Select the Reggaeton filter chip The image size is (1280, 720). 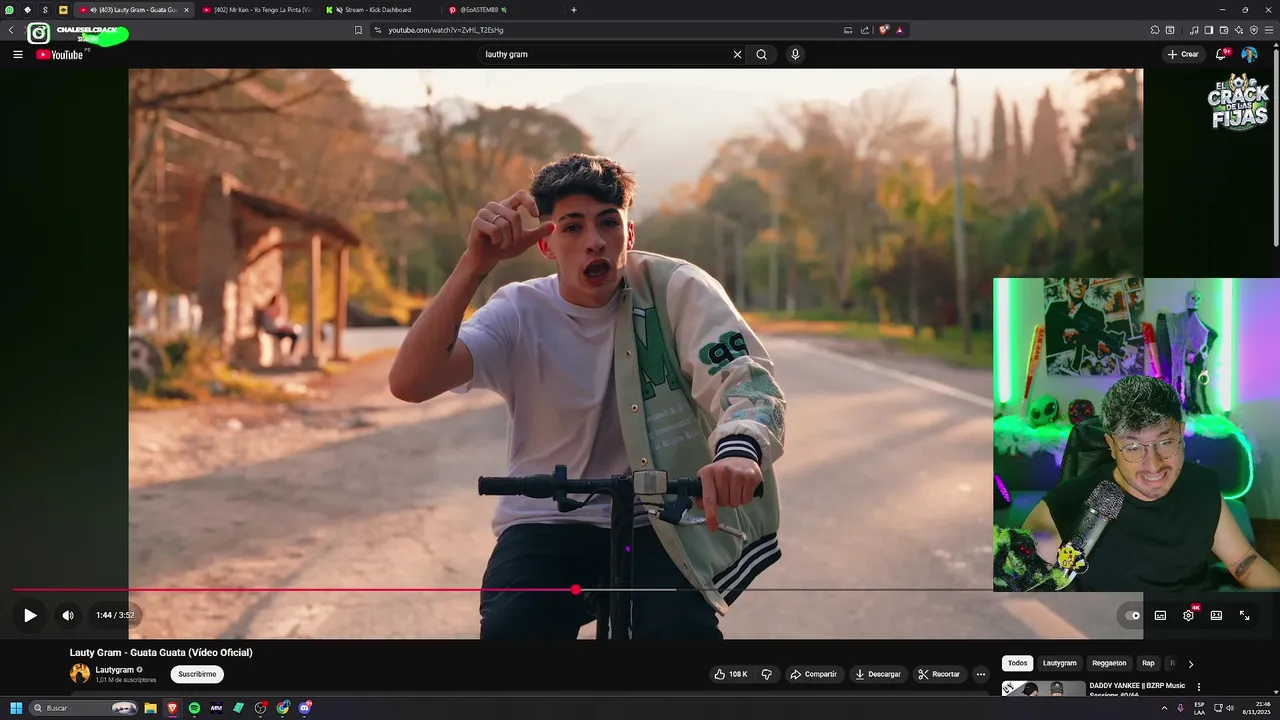pyautogui.click(x=1109, y=663)
